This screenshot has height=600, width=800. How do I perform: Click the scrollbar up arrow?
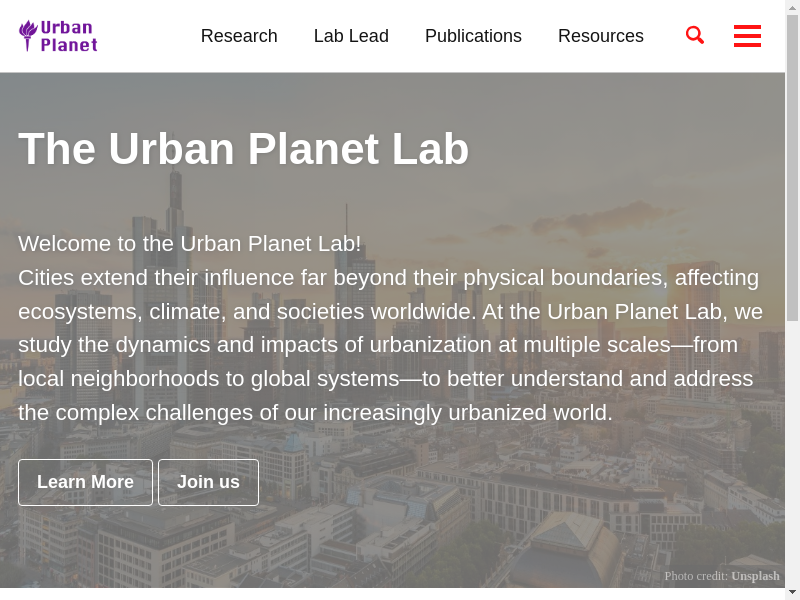pyautogui.click(x=792, y=7)
